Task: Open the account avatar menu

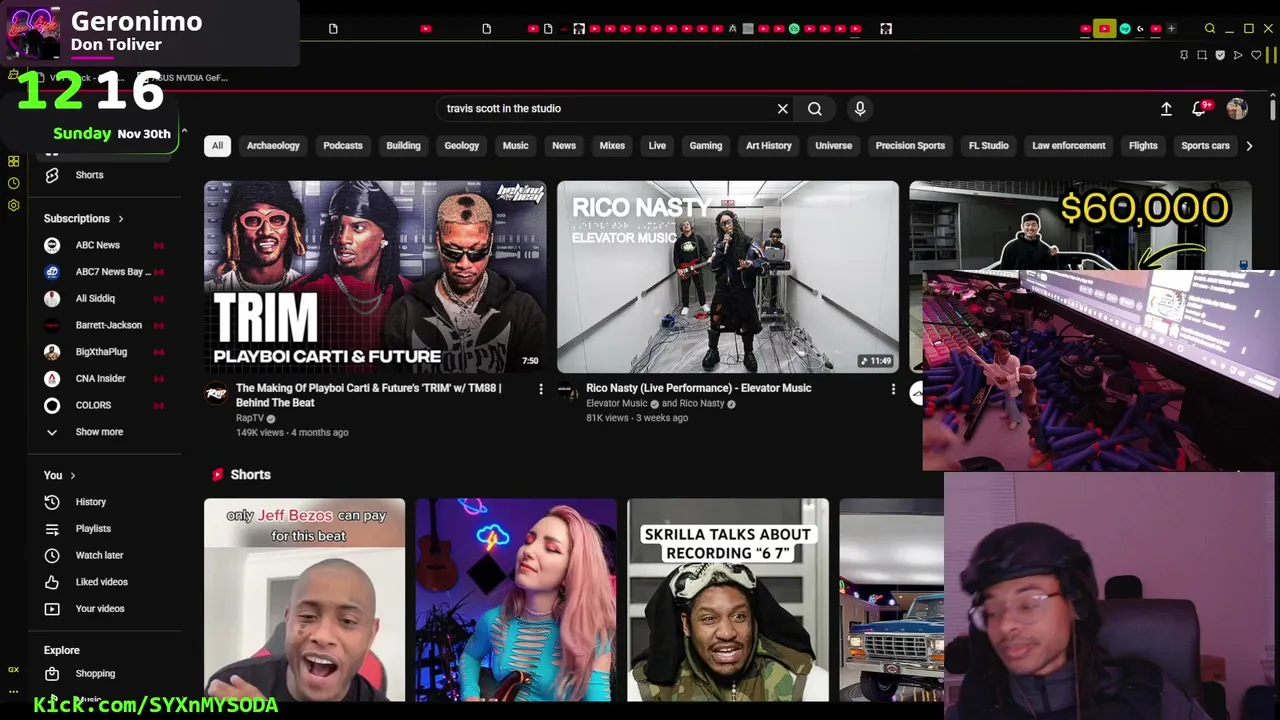Action: 1237,109
